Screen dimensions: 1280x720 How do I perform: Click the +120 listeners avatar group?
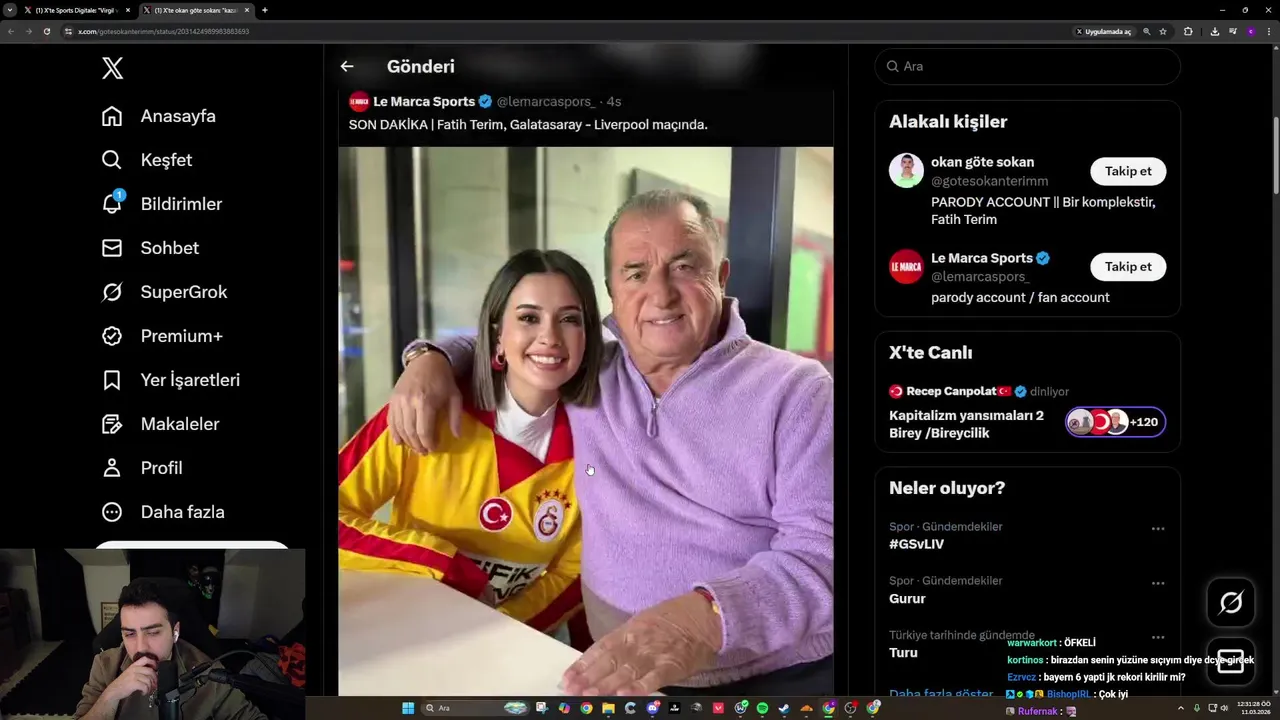pos(1115,422)
